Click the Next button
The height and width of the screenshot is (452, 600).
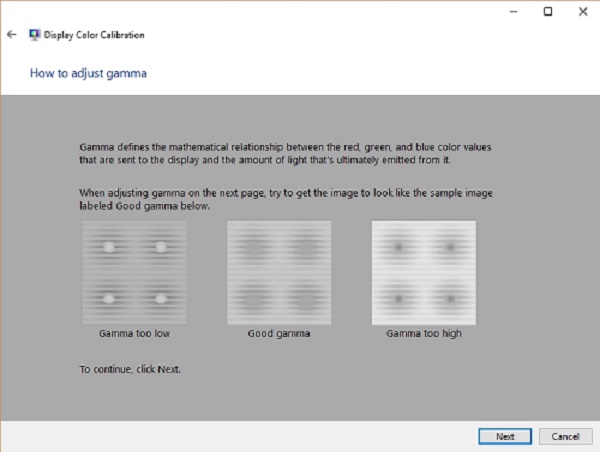click(x=505, y=436)
